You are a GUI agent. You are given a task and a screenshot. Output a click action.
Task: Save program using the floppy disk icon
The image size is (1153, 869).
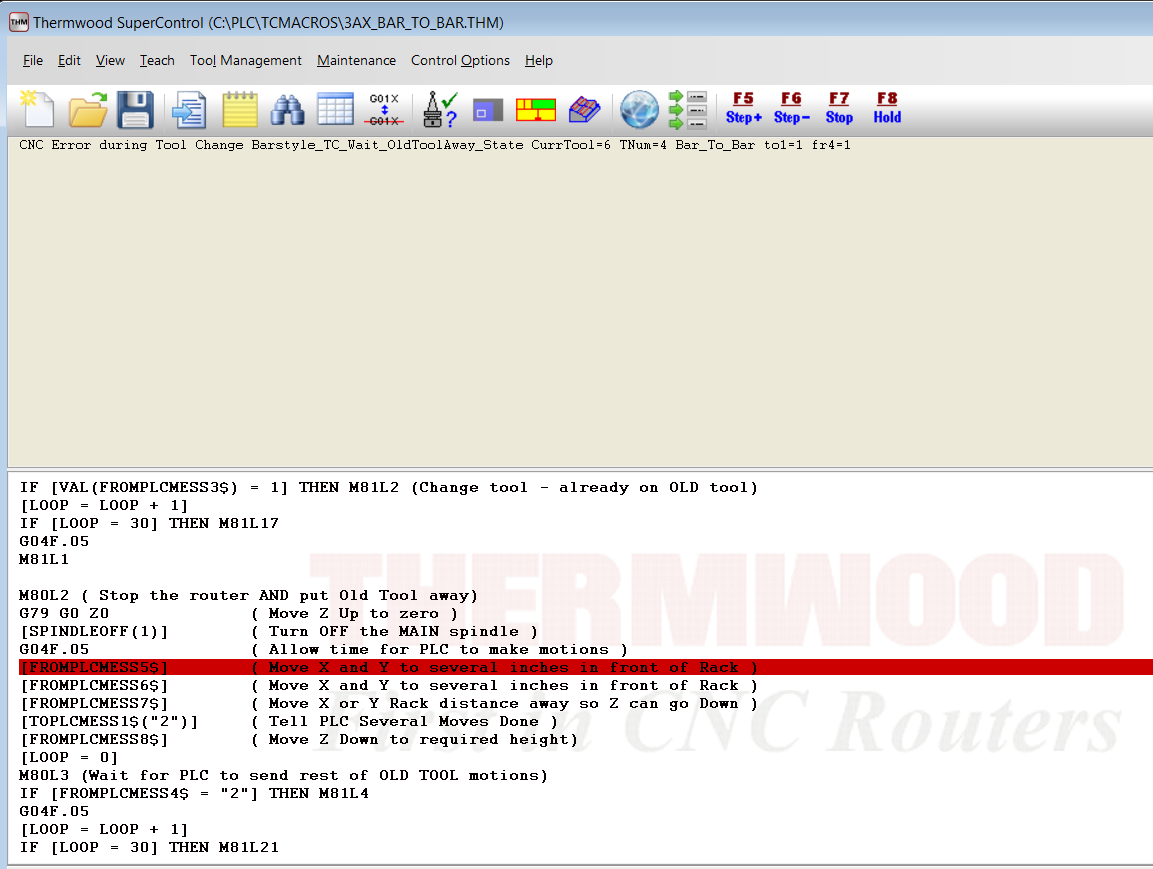click(x=135, y=108)
